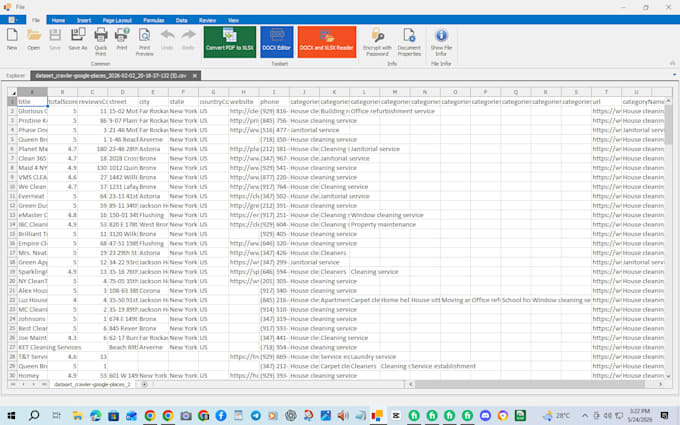Open Print Preview
This screenshot has height=425, width=680.
tap(144, 42)
